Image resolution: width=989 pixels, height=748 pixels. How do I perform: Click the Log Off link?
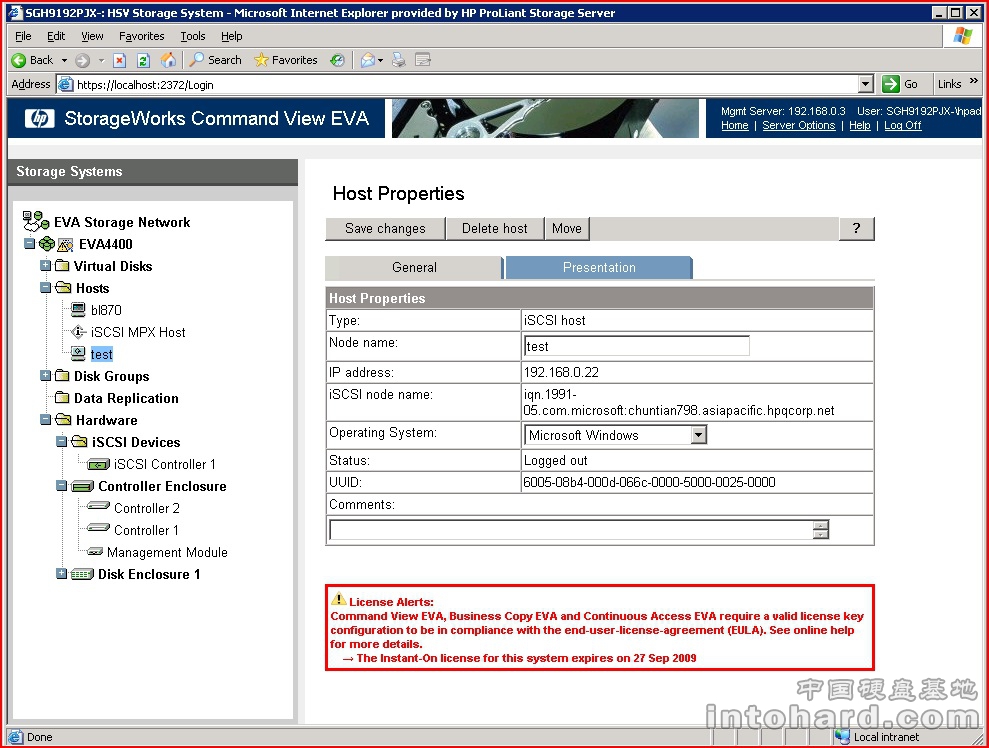click(903, 126)
